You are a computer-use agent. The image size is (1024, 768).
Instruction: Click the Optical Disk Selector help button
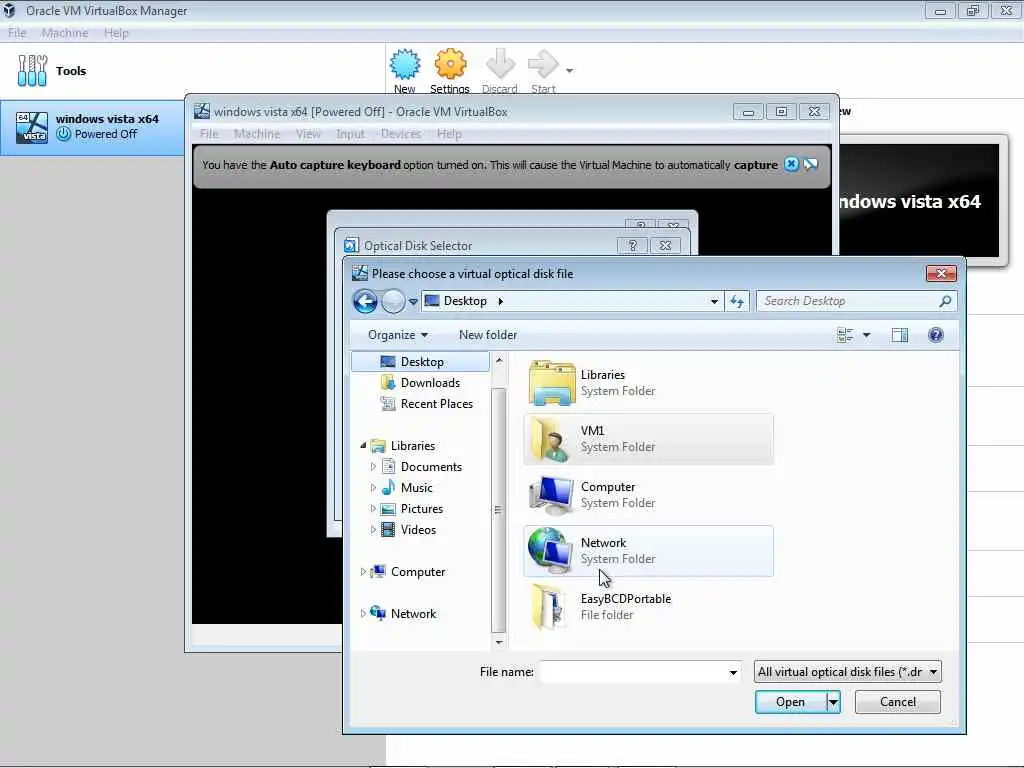(x=632, y=246)
